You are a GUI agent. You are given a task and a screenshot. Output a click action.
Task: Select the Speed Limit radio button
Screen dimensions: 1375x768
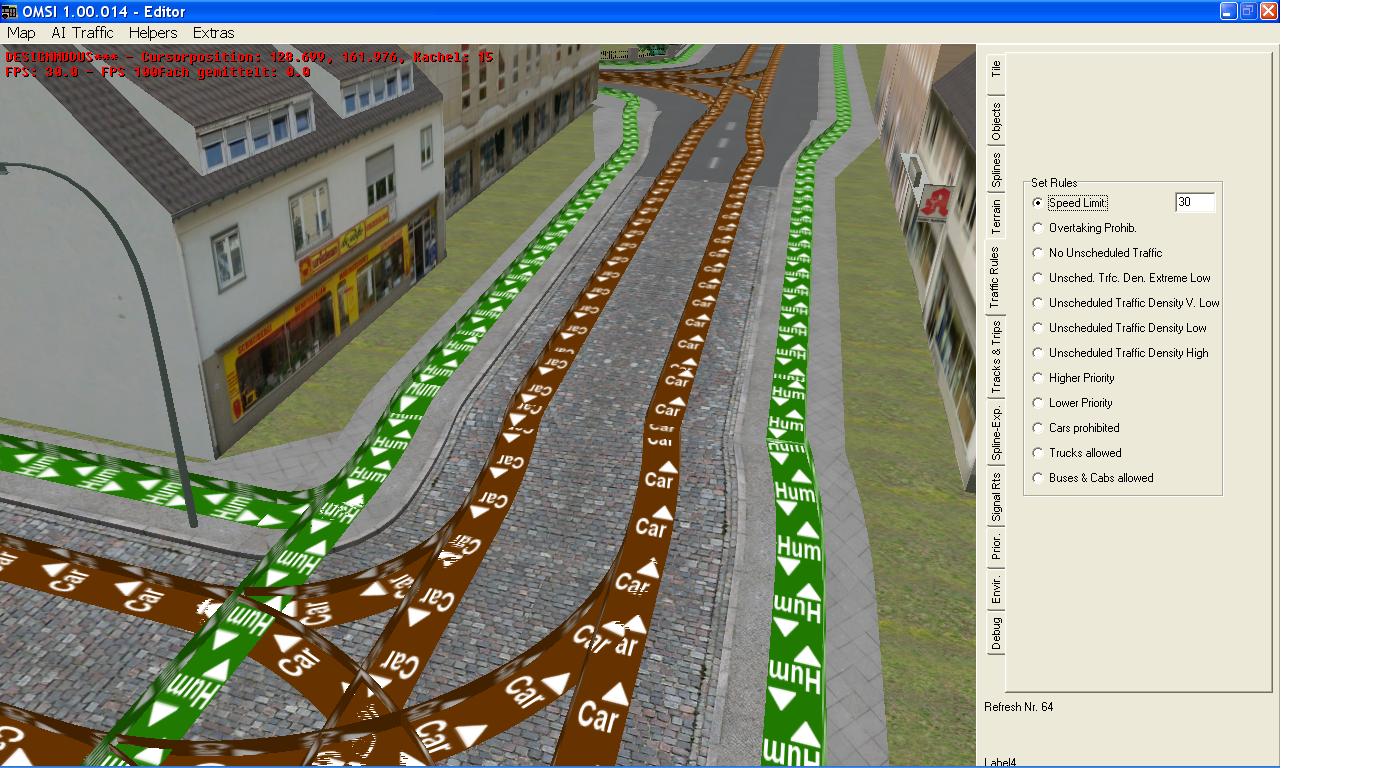[x=1038, y=203]
